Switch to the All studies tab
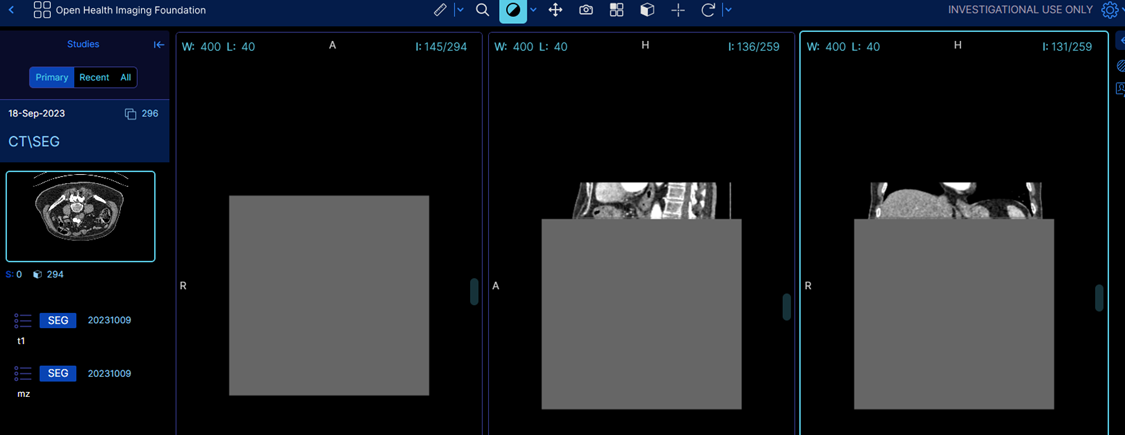Image resolution: width=1125 pixels, height=435 pixels. [x=126, y=78]
